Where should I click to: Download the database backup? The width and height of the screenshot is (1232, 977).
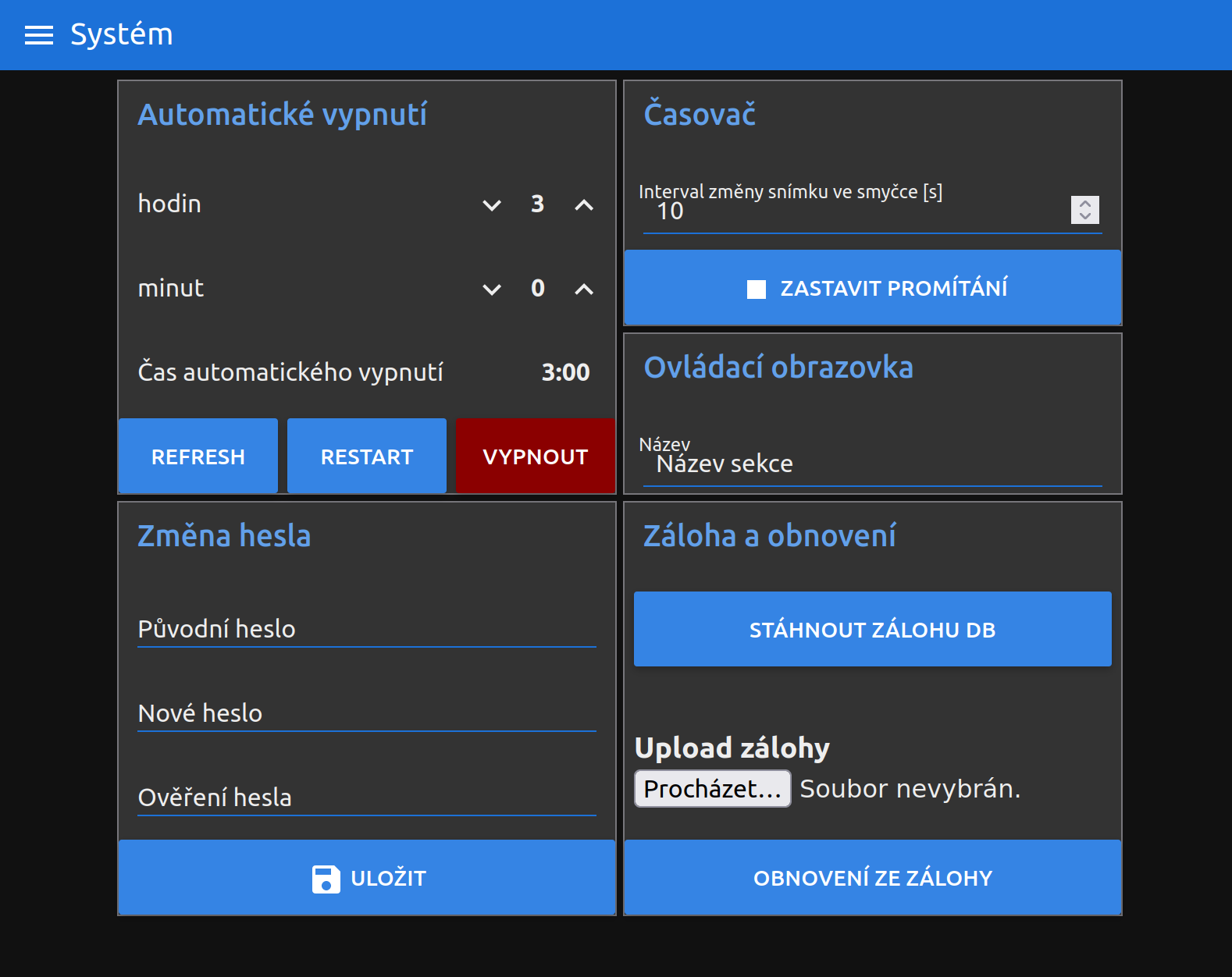[872, 630]
